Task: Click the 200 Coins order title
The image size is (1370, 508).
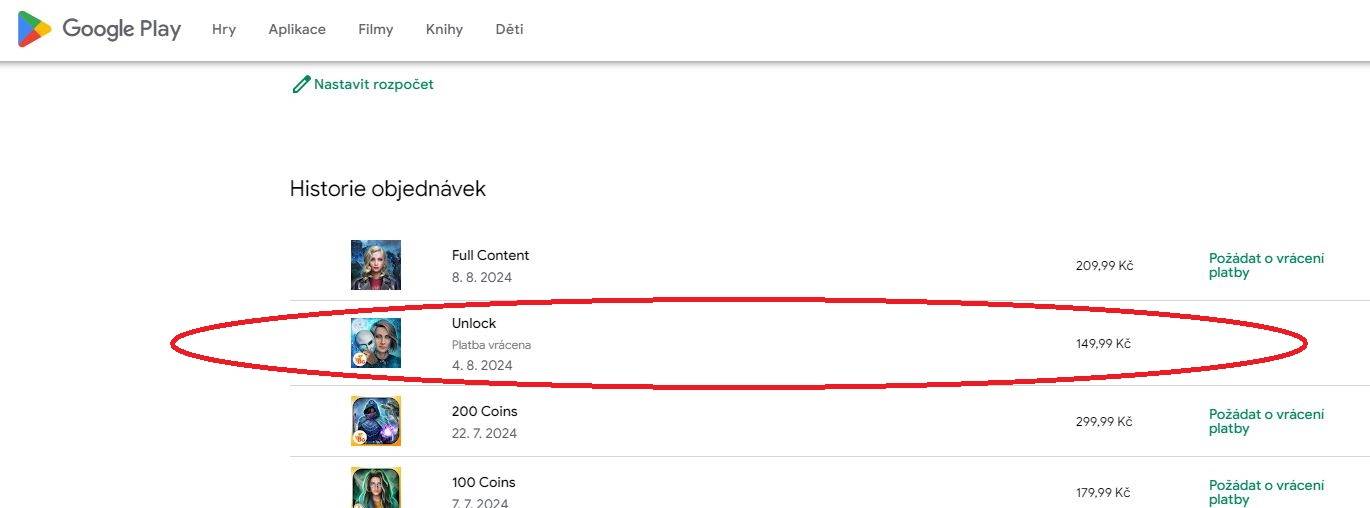Action: (x=485, y=411)
